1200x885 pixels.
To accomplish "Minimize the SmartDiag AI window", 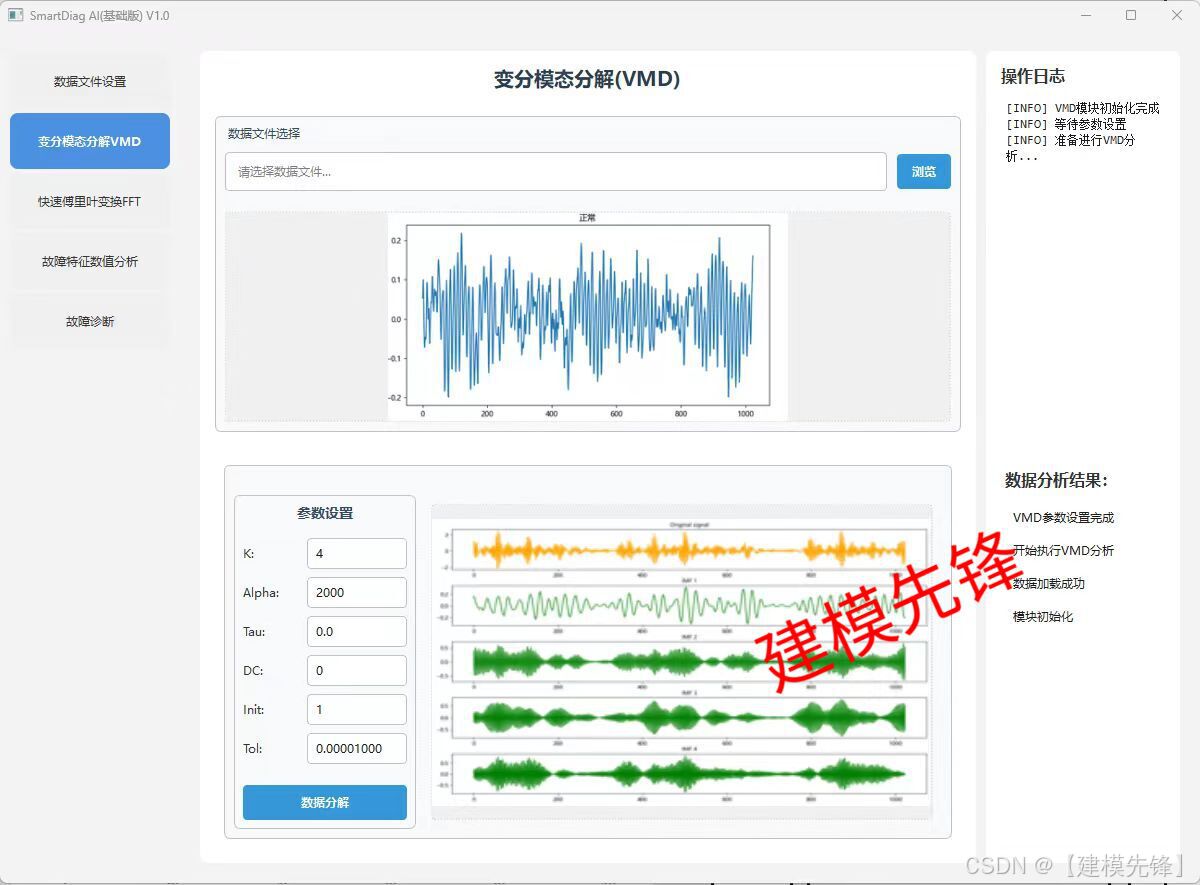I will point(1085,15).
